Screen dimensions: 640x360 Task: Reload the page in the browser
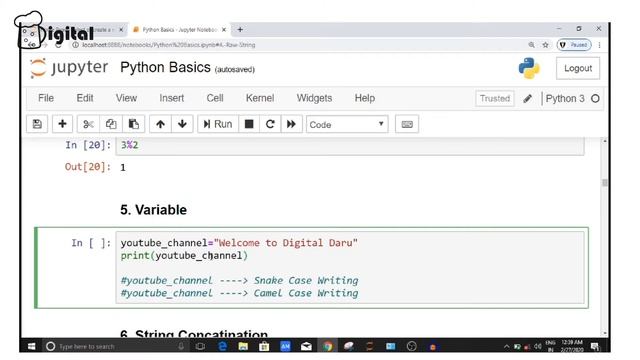coord(59,45)
